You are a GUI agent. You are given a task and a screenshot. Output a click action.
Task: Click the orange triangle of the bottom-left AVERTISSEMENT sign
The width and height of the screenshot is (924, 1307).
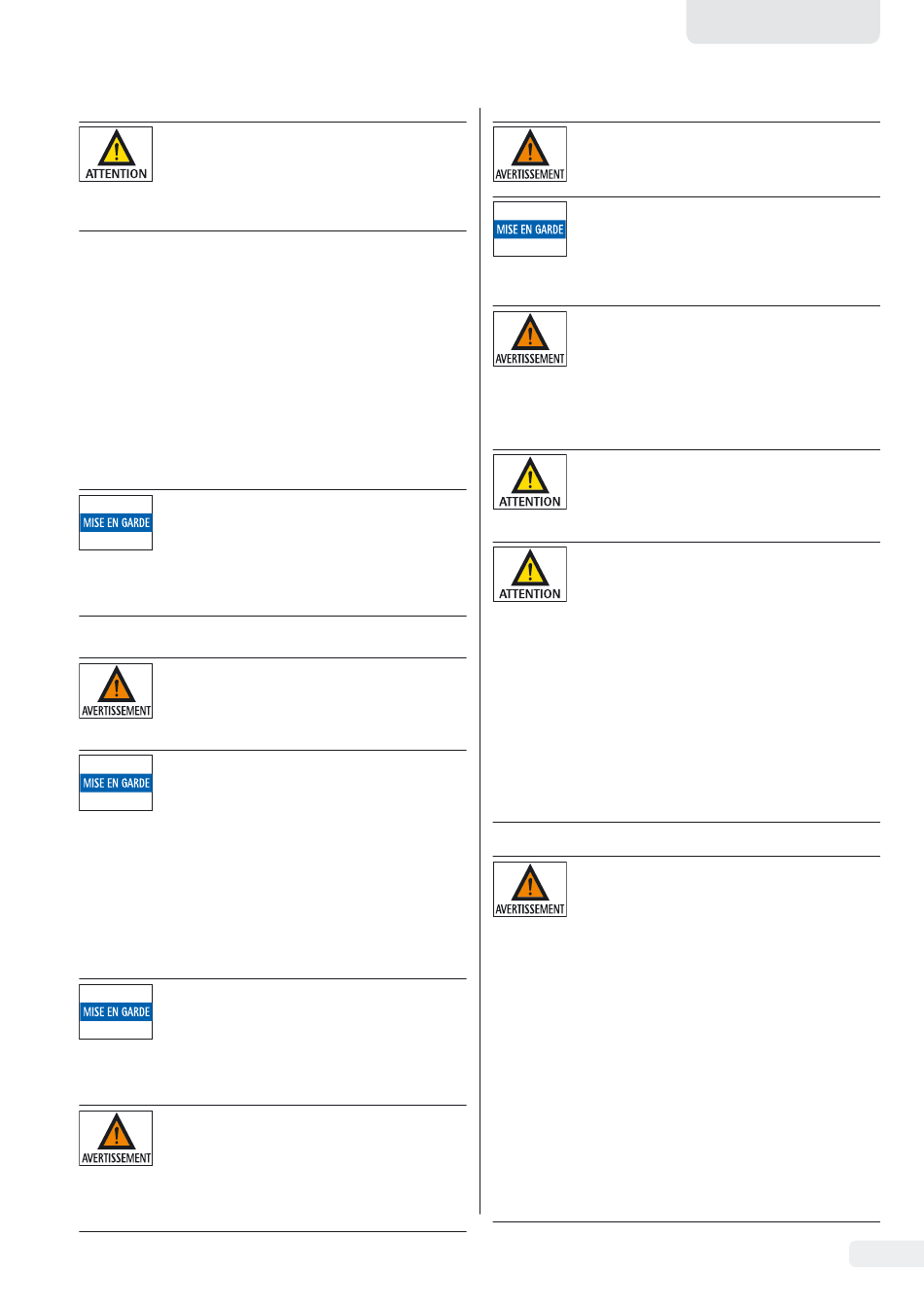point(117,1132)
